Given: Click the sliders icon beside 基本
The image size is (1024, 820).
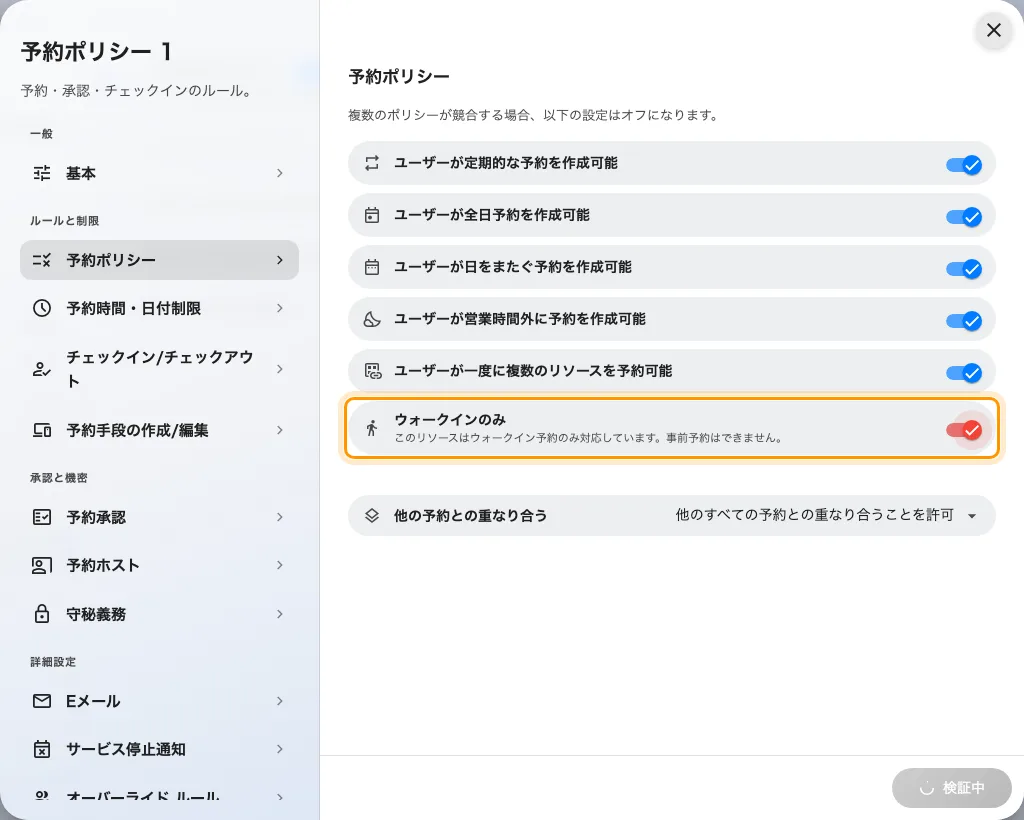Looking at the screenshot, I should pyautogui.click(x=42, y=173).
